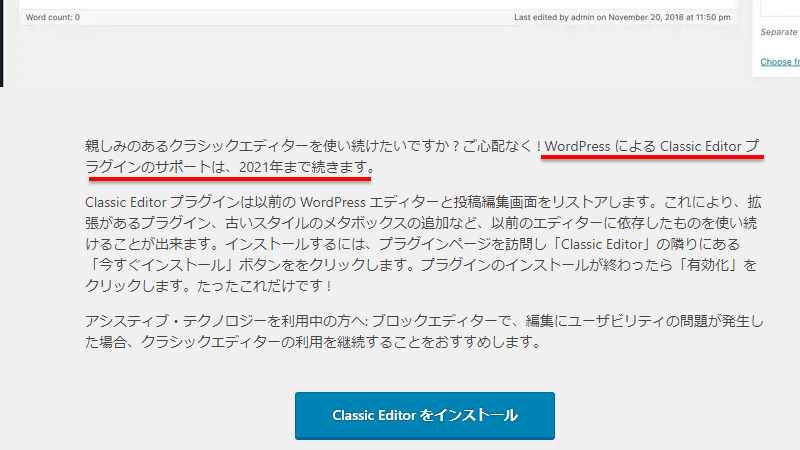Click the Word count: 0 text
This screenshot has height=450, width=800.
(53, 17)
